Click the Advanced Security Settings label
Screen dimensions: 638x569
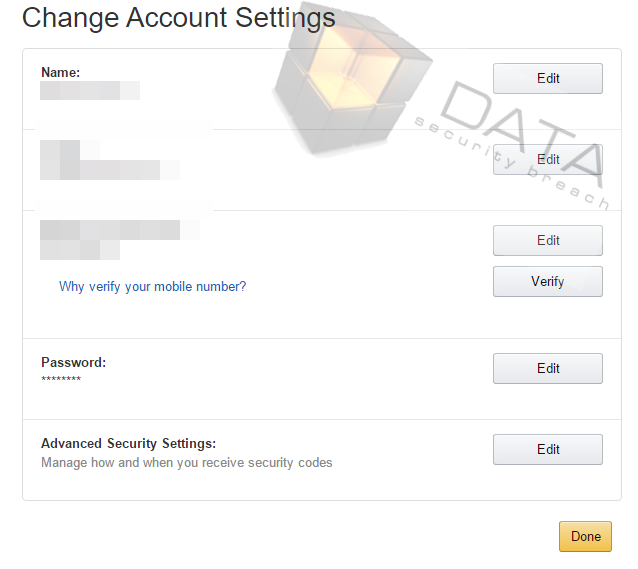point(129,443)
